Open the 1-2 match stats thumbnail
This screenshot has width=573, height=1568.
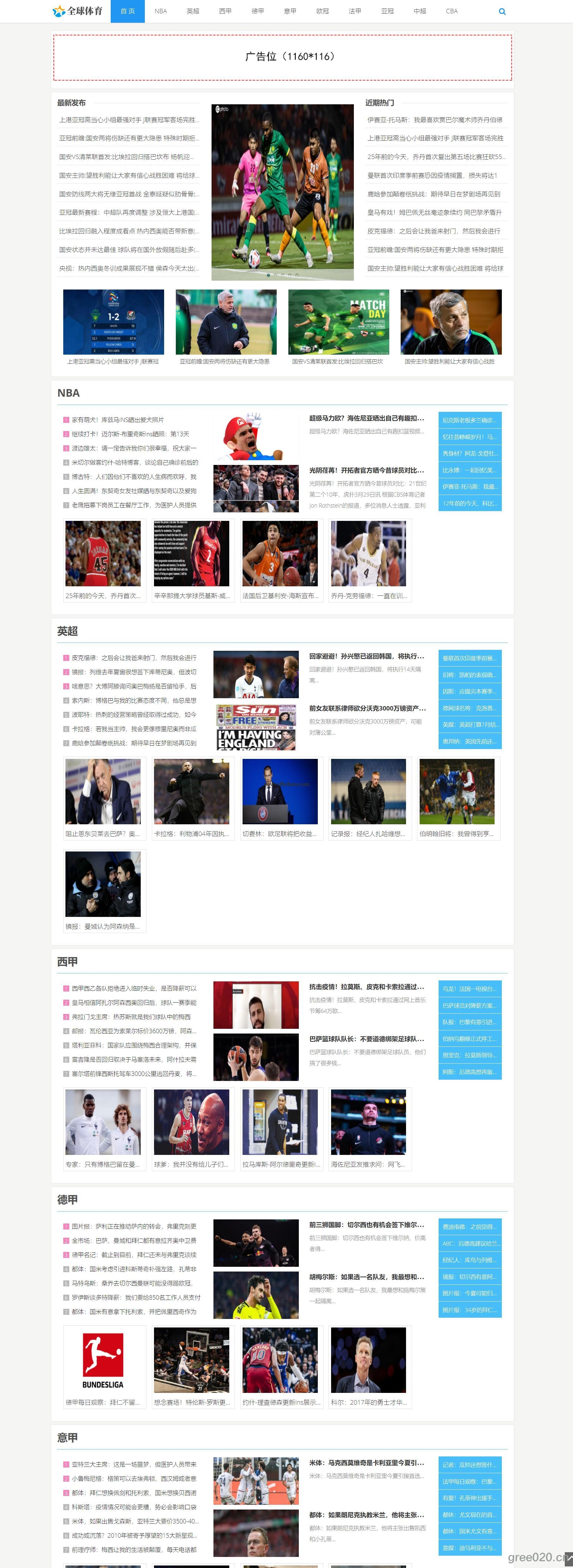tap(114, 322)
